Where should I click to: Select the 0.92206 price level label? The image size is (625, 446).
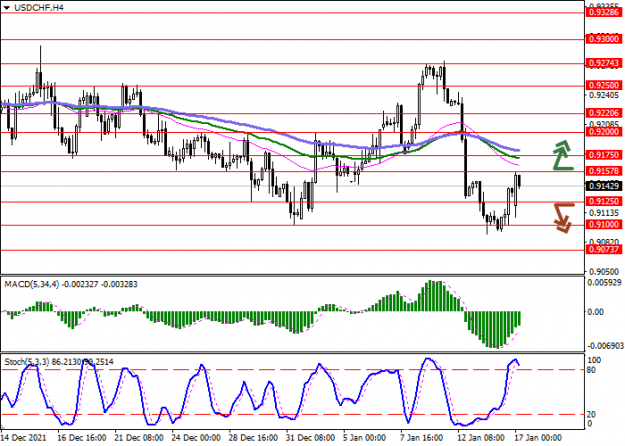point(604,113)
